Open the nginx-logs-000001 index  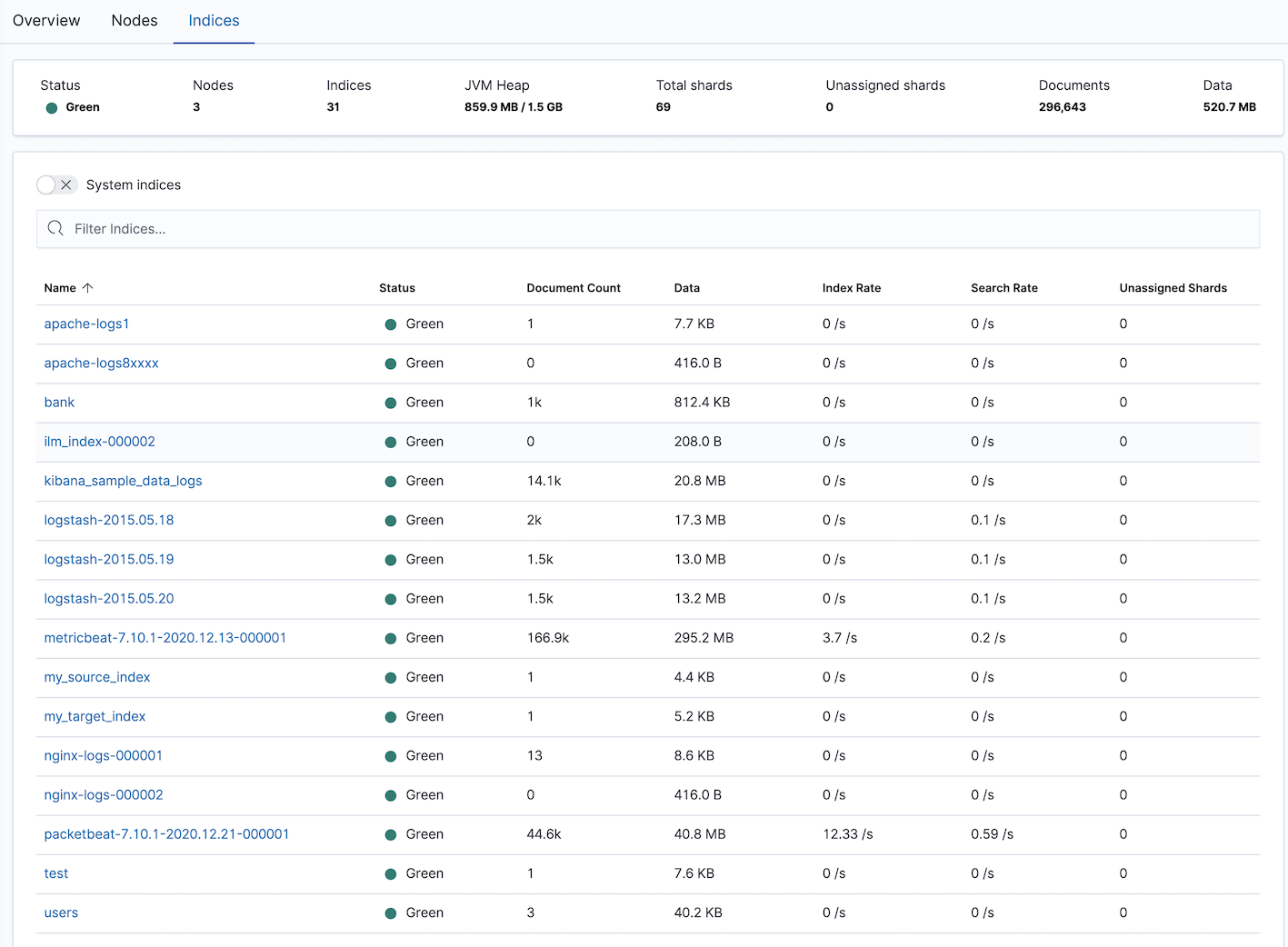104,755
